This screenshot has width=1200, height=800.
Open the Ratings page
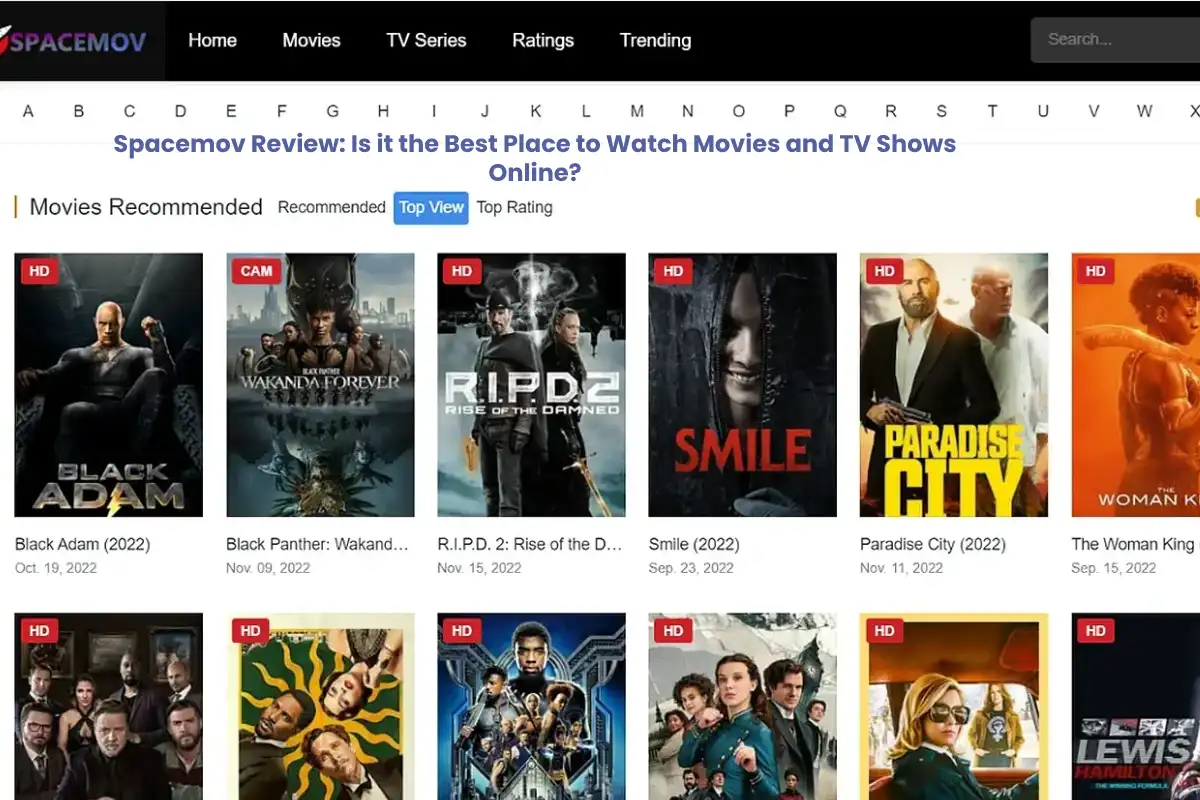tap(543, 41)
